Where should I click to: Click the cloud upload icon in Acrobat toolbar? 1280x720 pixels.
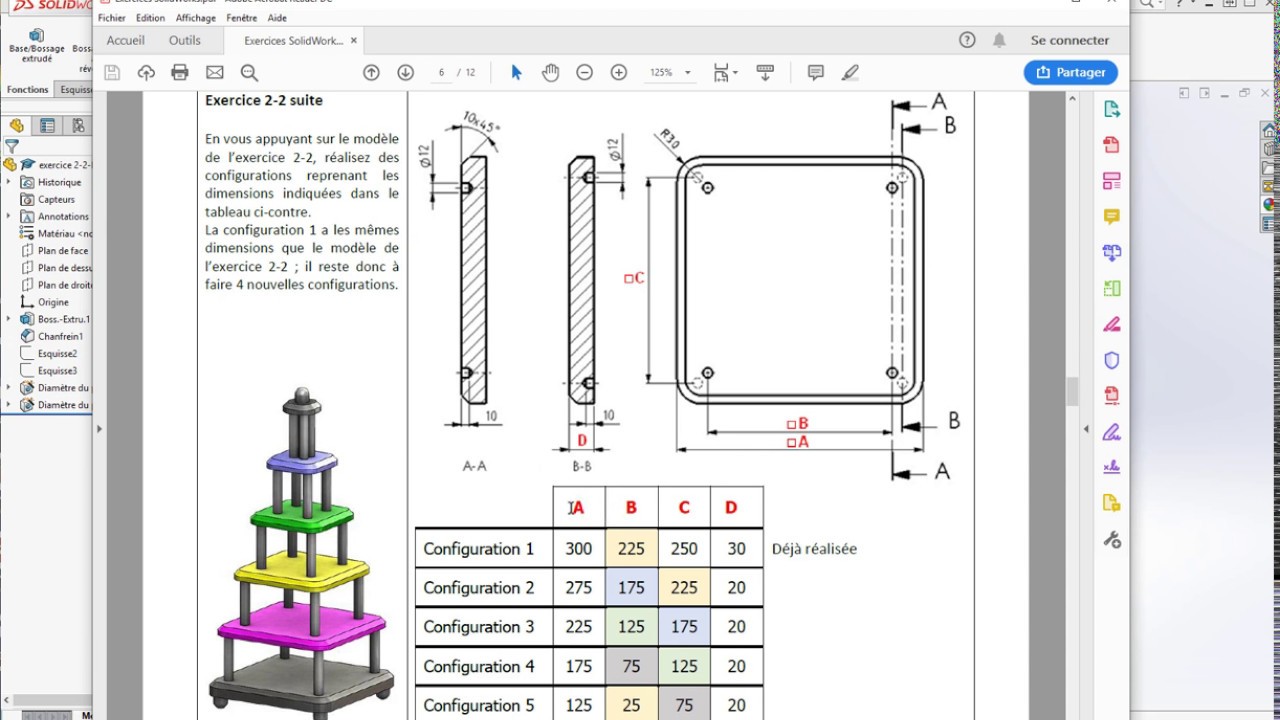(x=146, y=72)
